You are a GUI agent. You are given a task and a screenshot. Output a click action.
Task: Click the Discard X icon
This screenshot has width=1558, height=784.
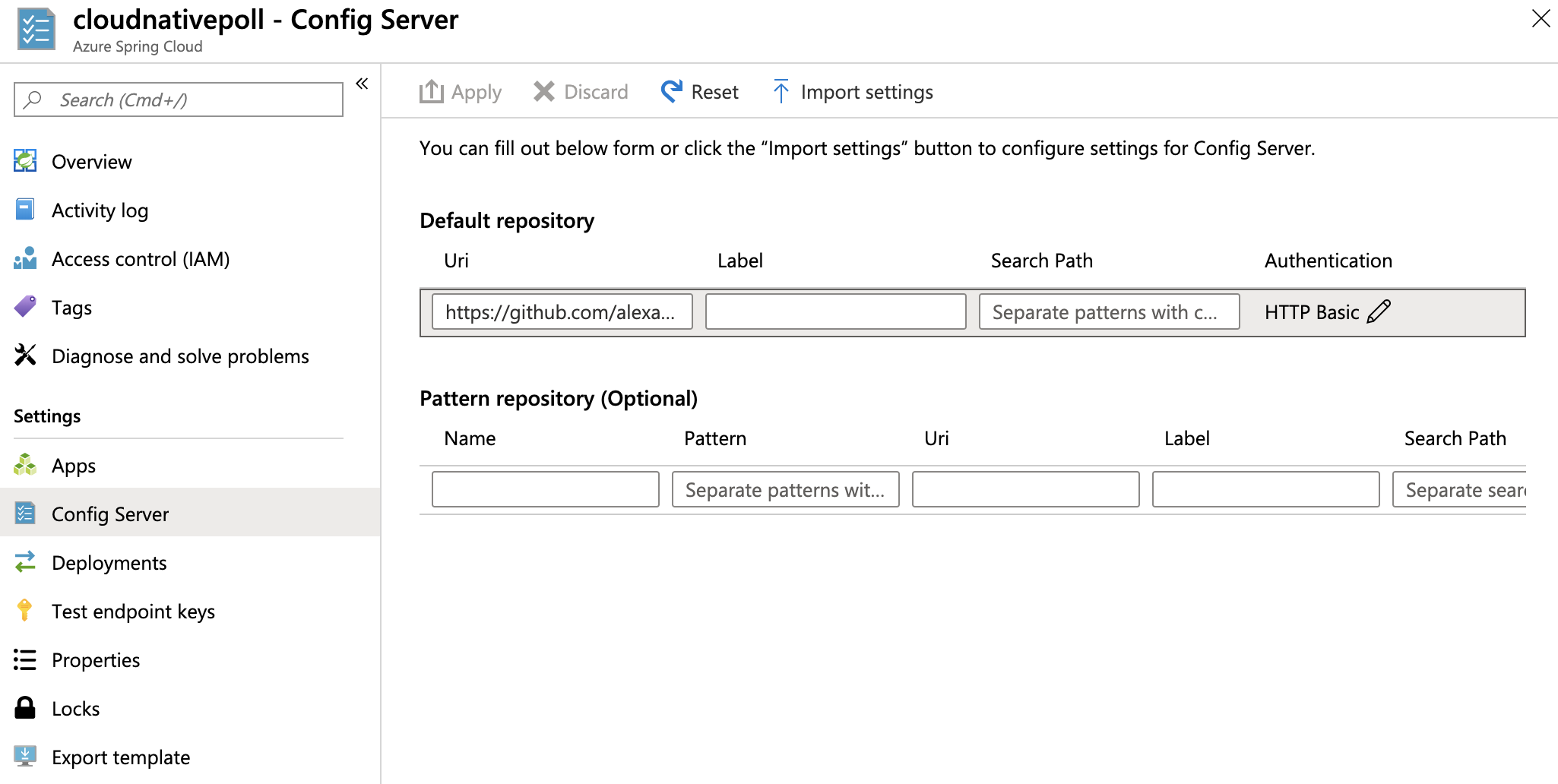(x=544, y=91)
